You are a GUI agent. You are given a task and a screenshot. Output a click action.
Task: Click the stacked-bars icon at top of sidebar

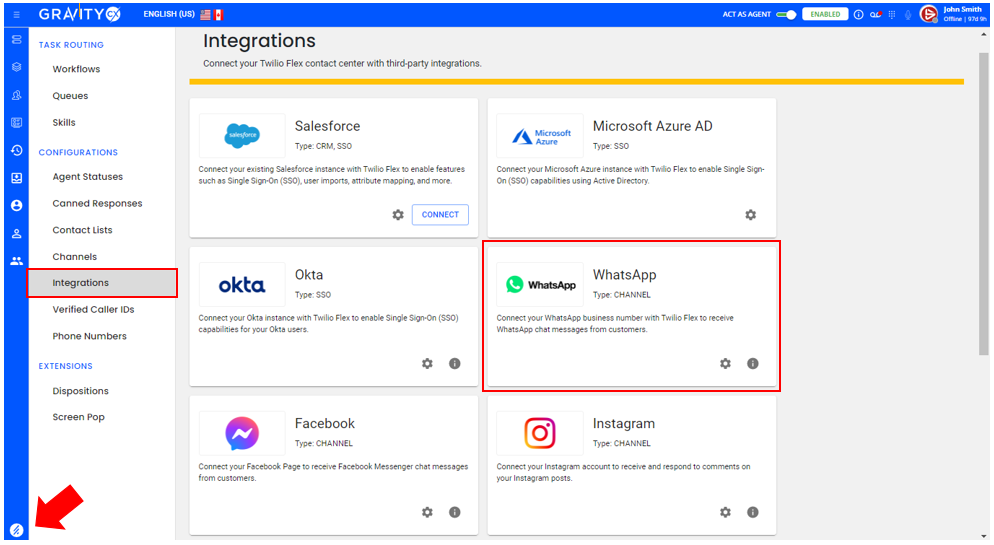pos(16,39)
